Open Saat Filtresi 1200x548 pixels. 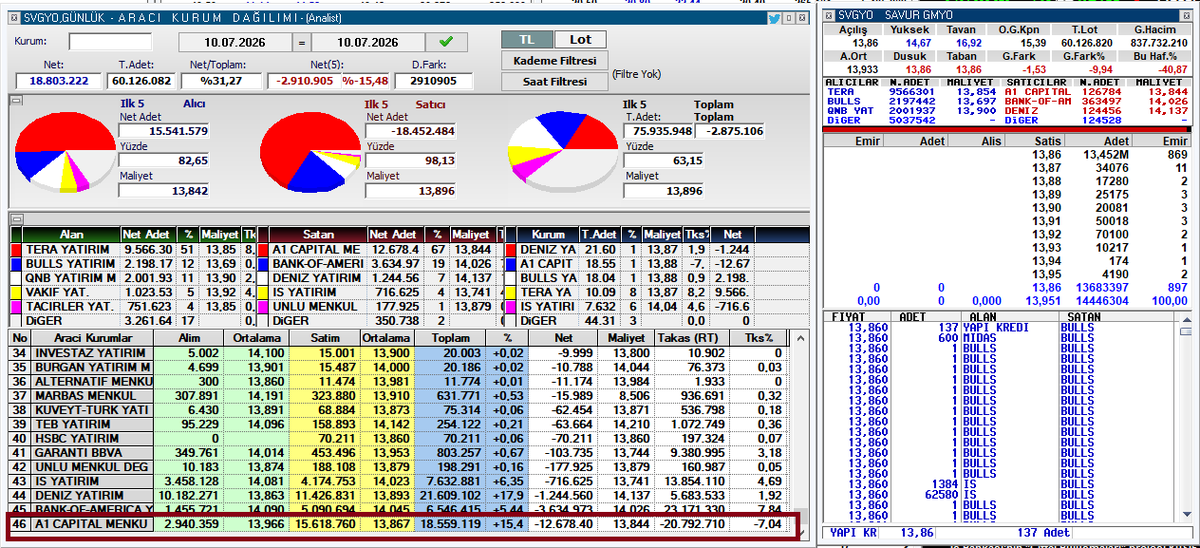[x=554, y=81]
